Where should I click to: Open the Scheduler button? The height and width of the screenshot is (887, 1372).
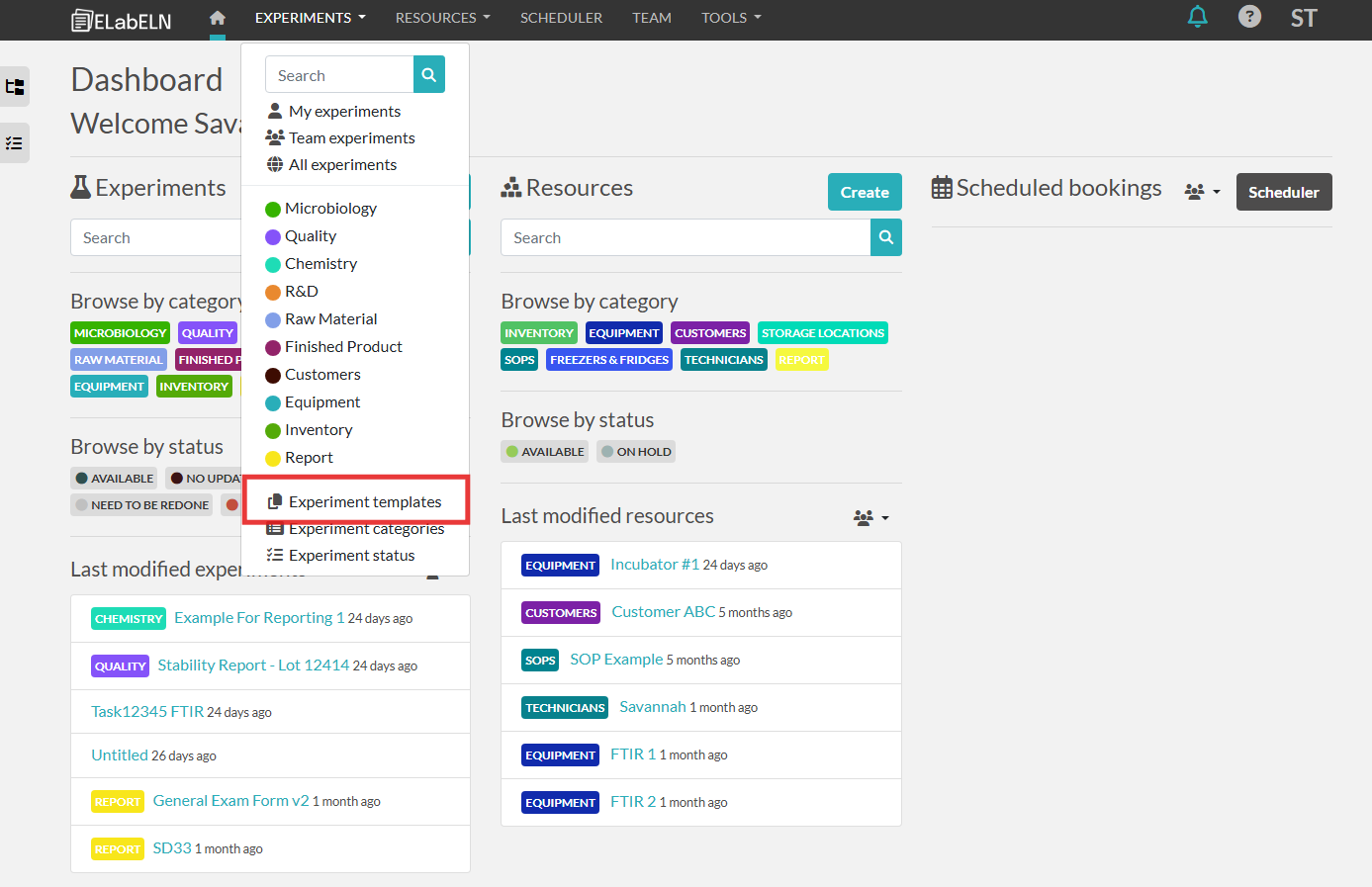coord(1283,192)
